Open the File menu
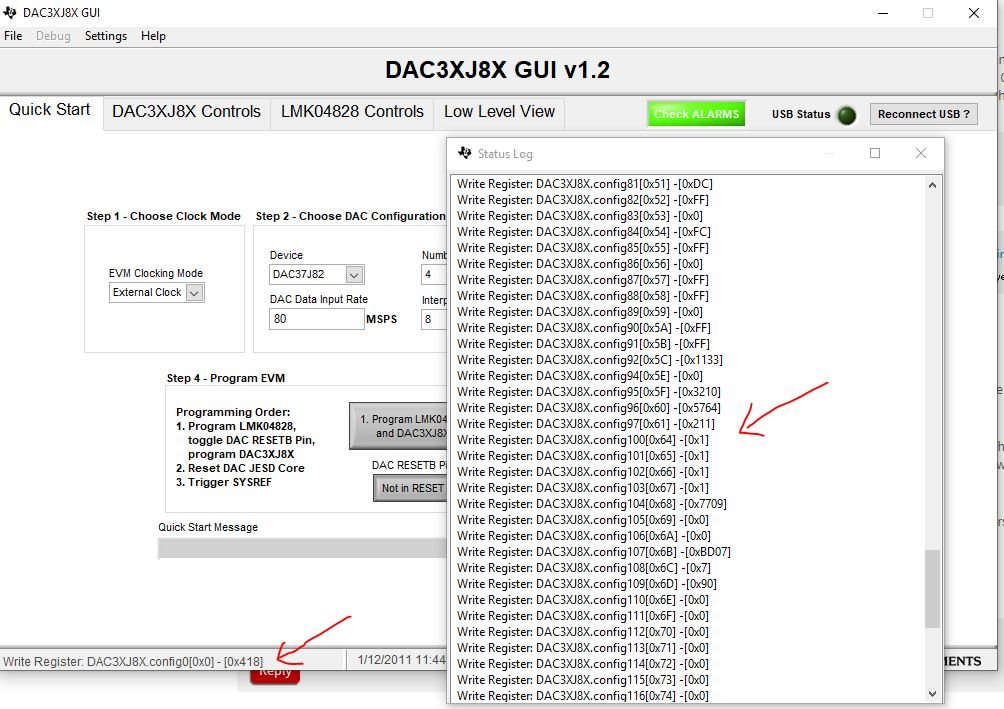 pos(13,36)
